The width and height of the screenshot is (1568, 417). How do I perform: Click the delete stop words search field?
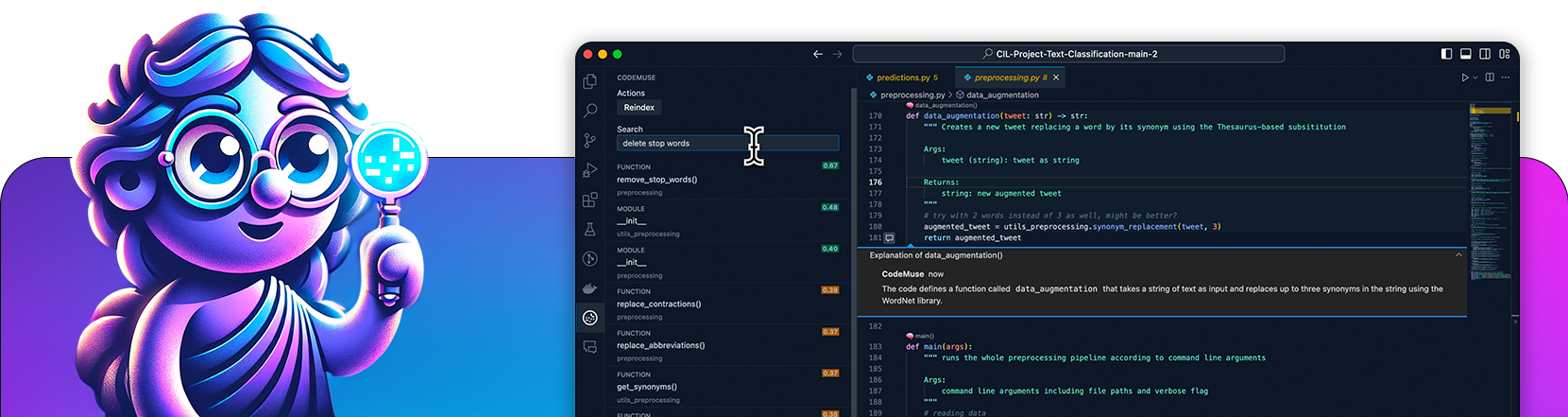coord(727,144)
